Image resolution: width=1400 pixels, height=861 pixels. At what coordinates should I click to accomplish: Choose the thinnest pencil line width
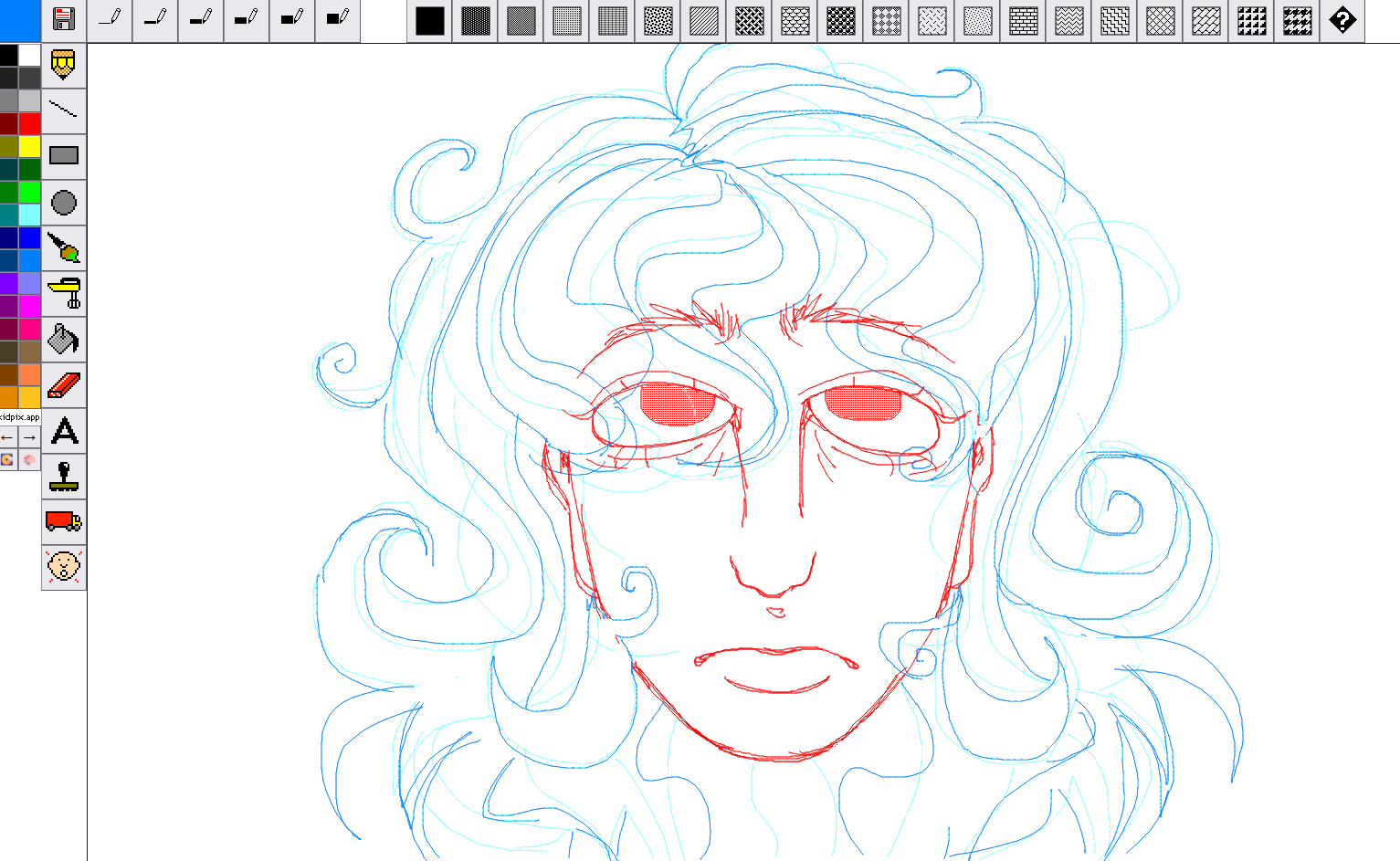click(x=110, y=19)
